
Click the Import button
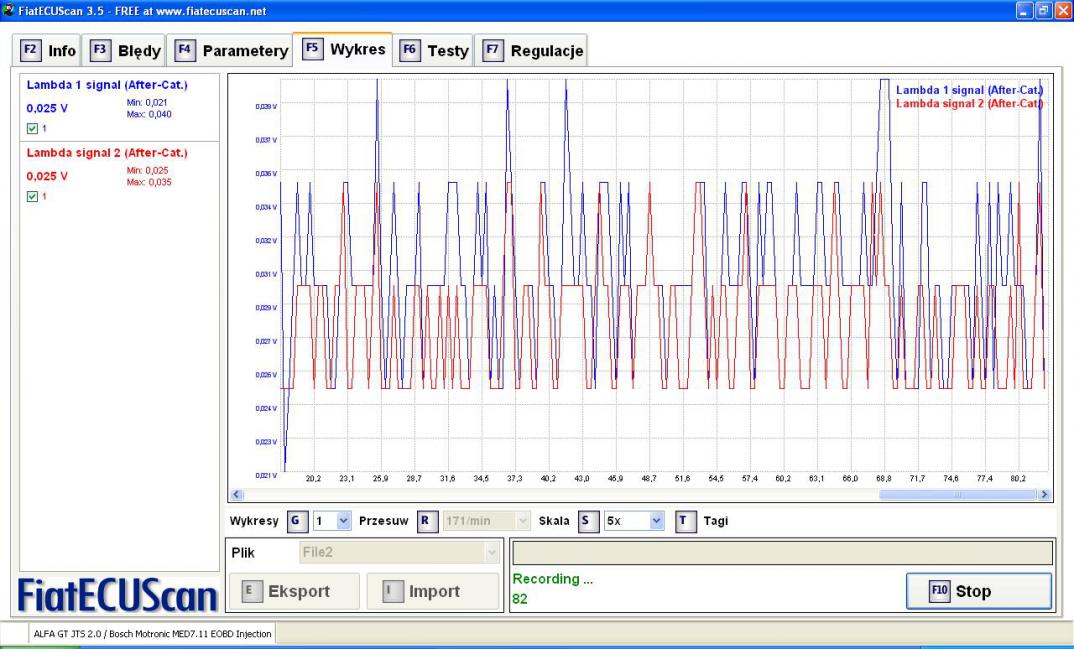point(432,592)
